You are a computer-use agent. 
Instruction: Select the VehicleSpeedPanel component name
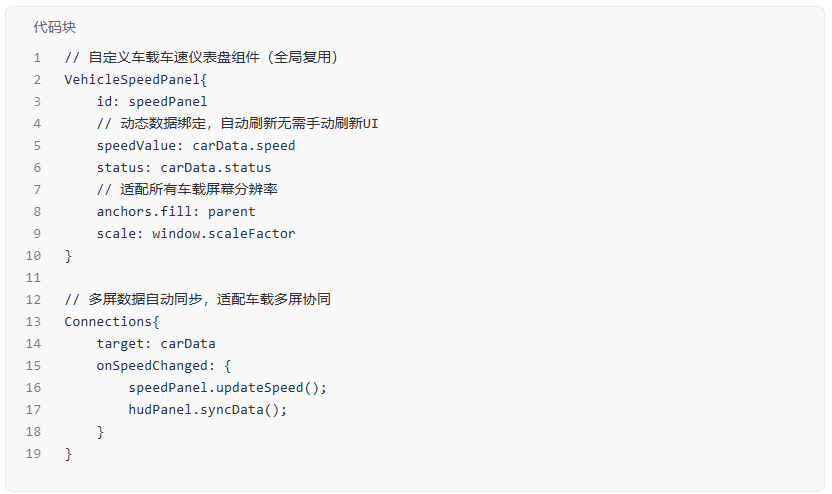[132, 80]
